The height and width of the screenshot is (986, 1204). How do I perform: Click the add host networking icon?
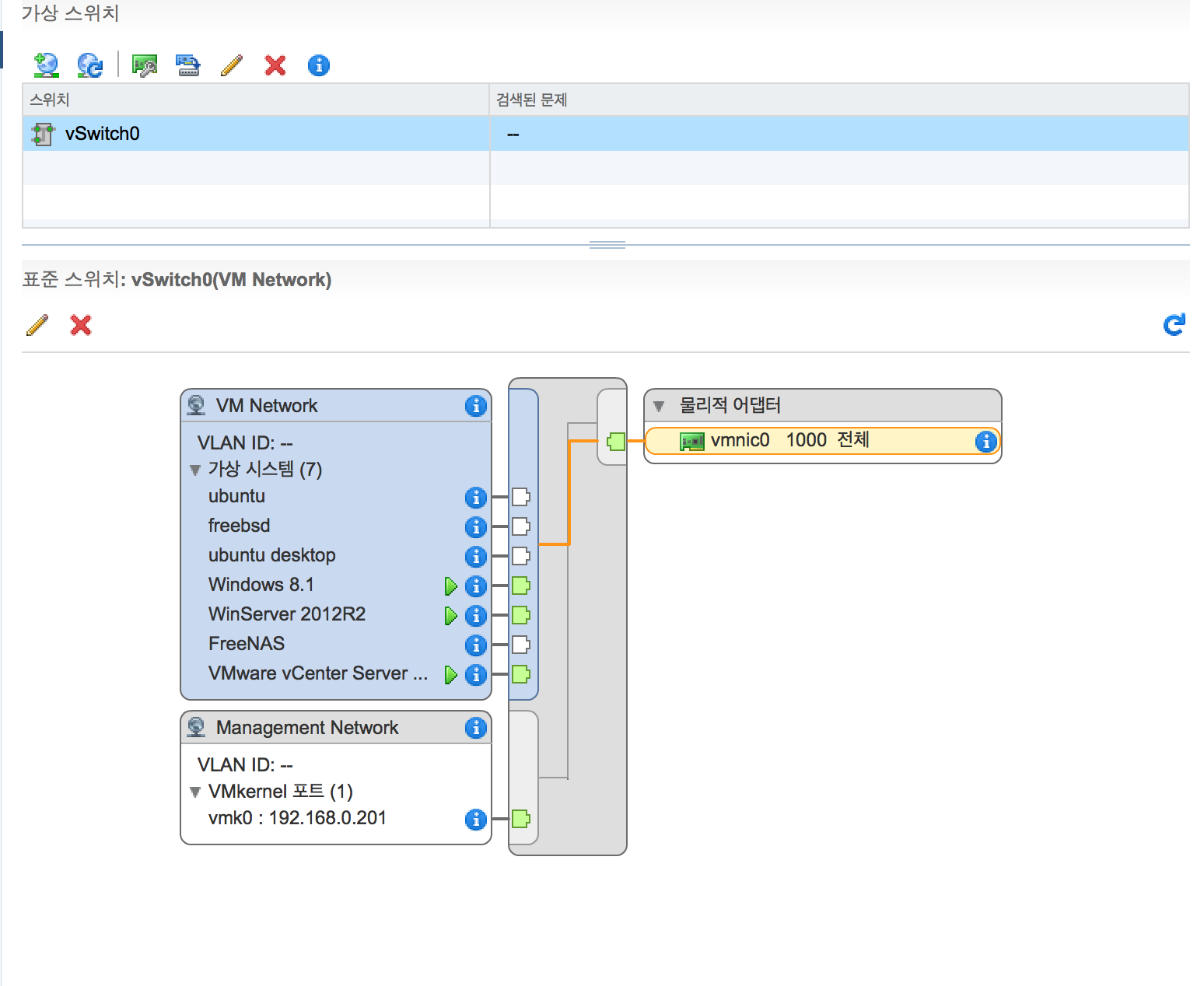[46, 65]
